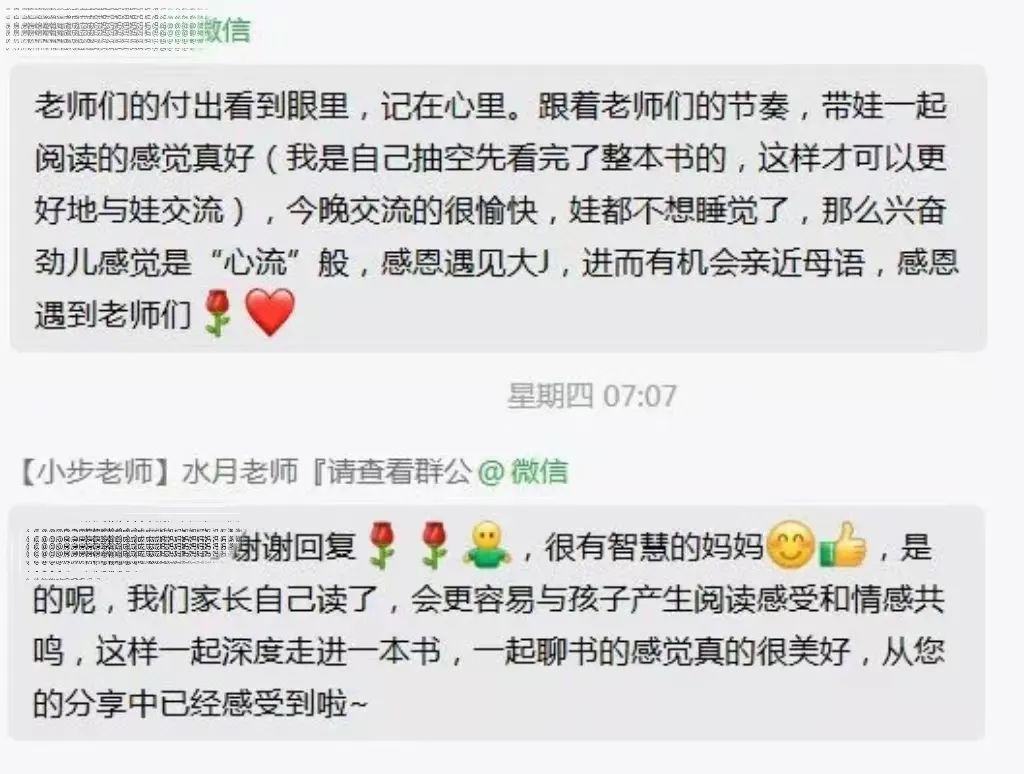Screen dimensions: 1024x774
Task: Click the blushing smiley face emoji
Action: [x=790, y=545]
